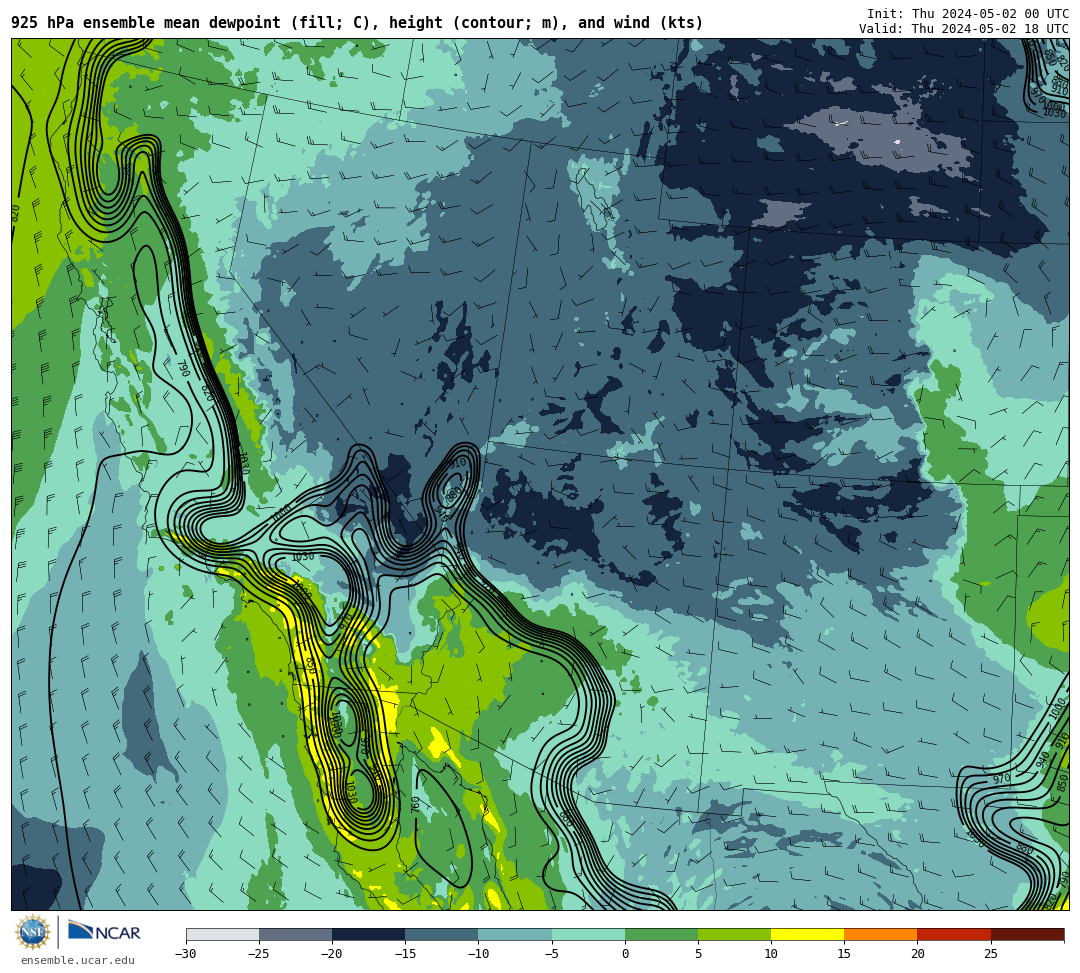Click the colorbar tick label 5
This screenshot has height=973, width=1080.
(x=698, y=954)
